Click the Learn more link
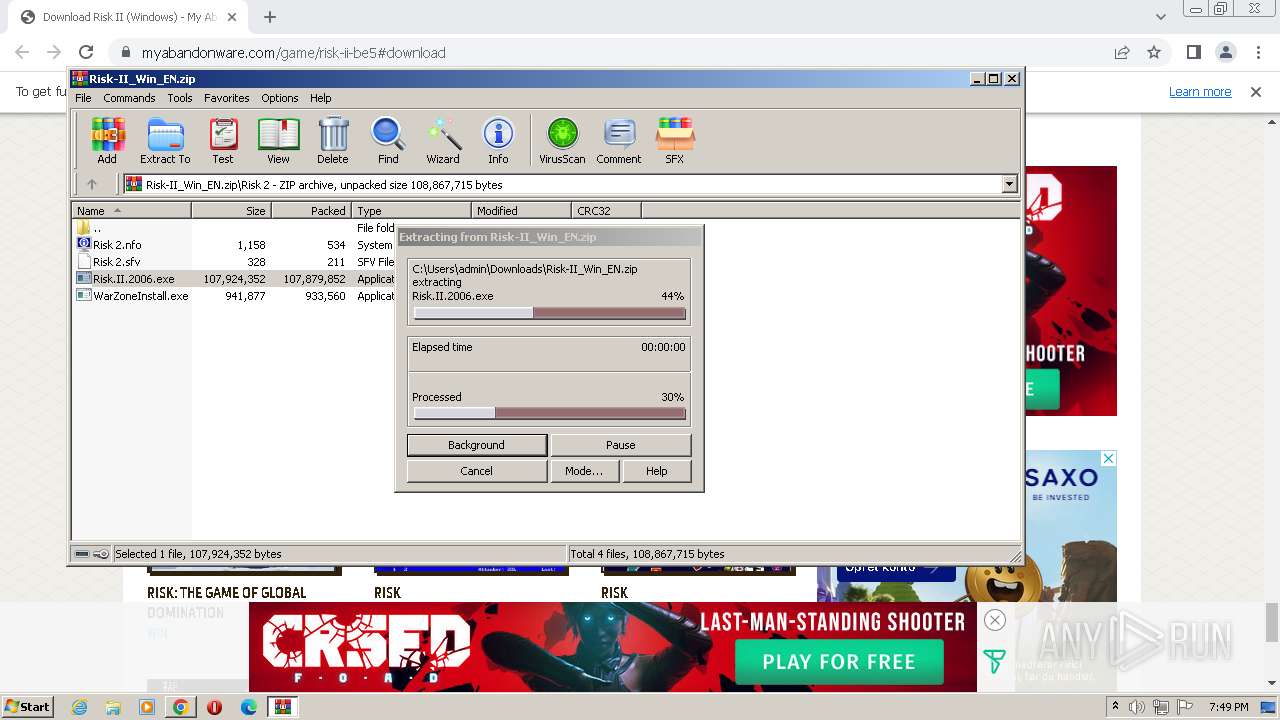 [x=1200, y=91]
